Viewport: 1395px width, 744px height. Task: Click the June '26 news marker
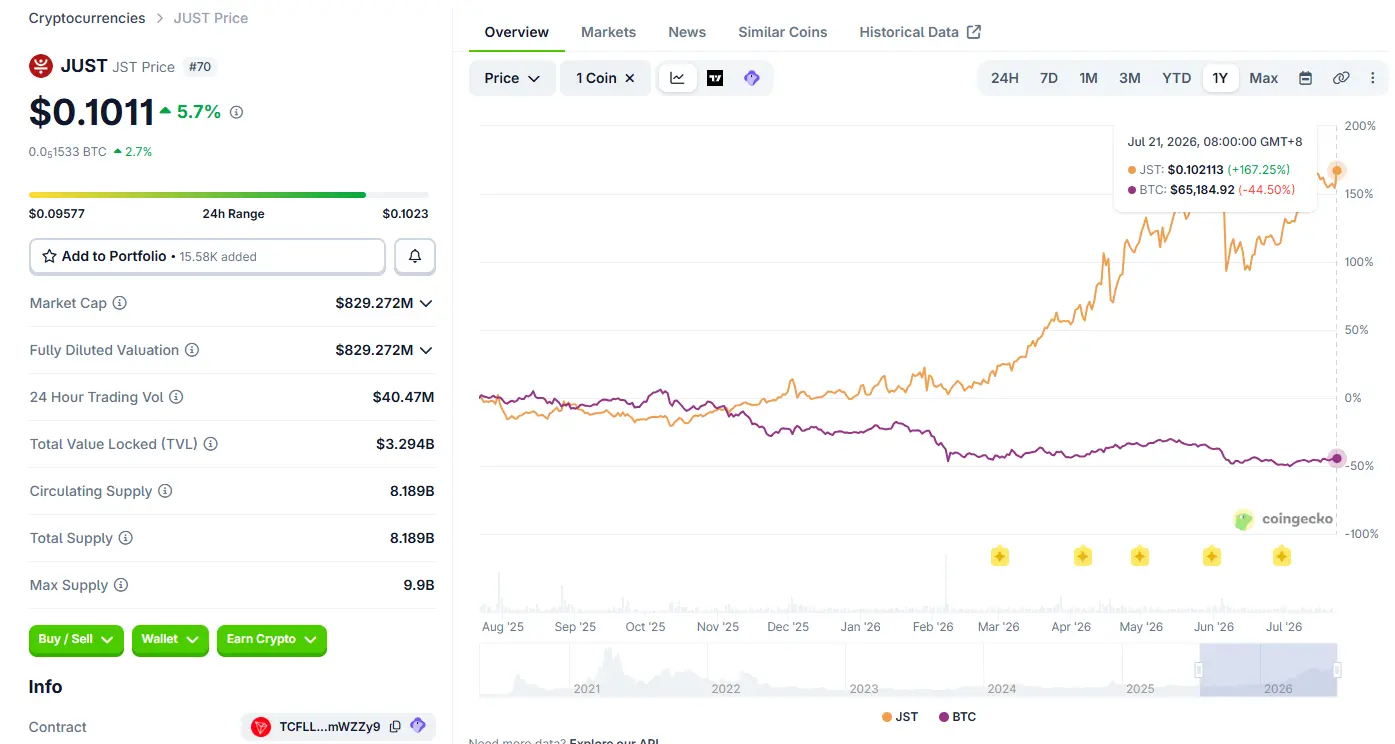(1212, 556)
